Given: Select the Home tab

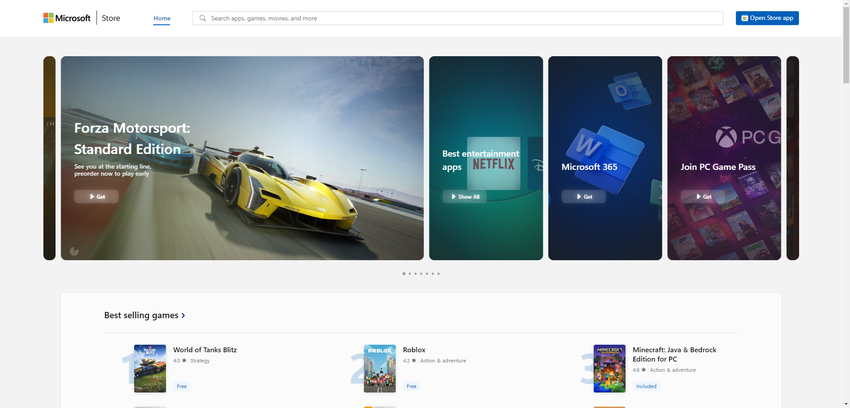Looking at the screenshot, I should 162,18.
